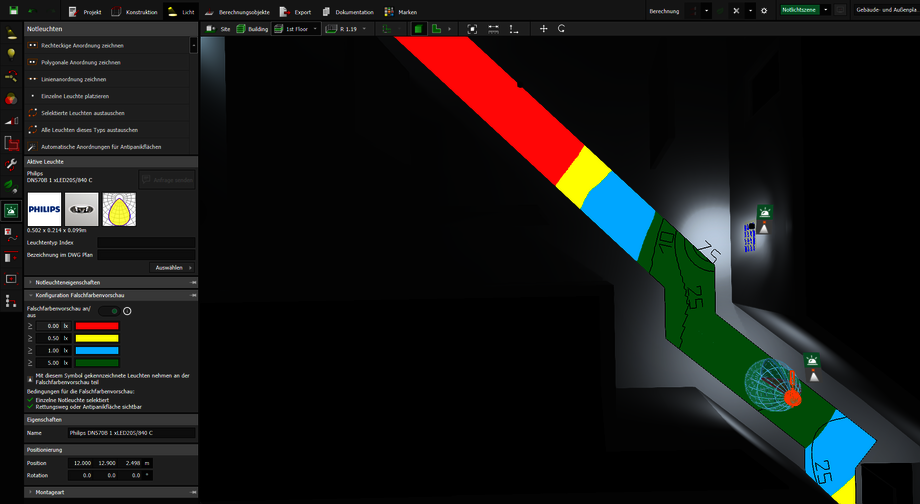The image size is (920, 504).
Task: Click the Building navigation button
Action: pyautogui.click(x=251, y=29)
